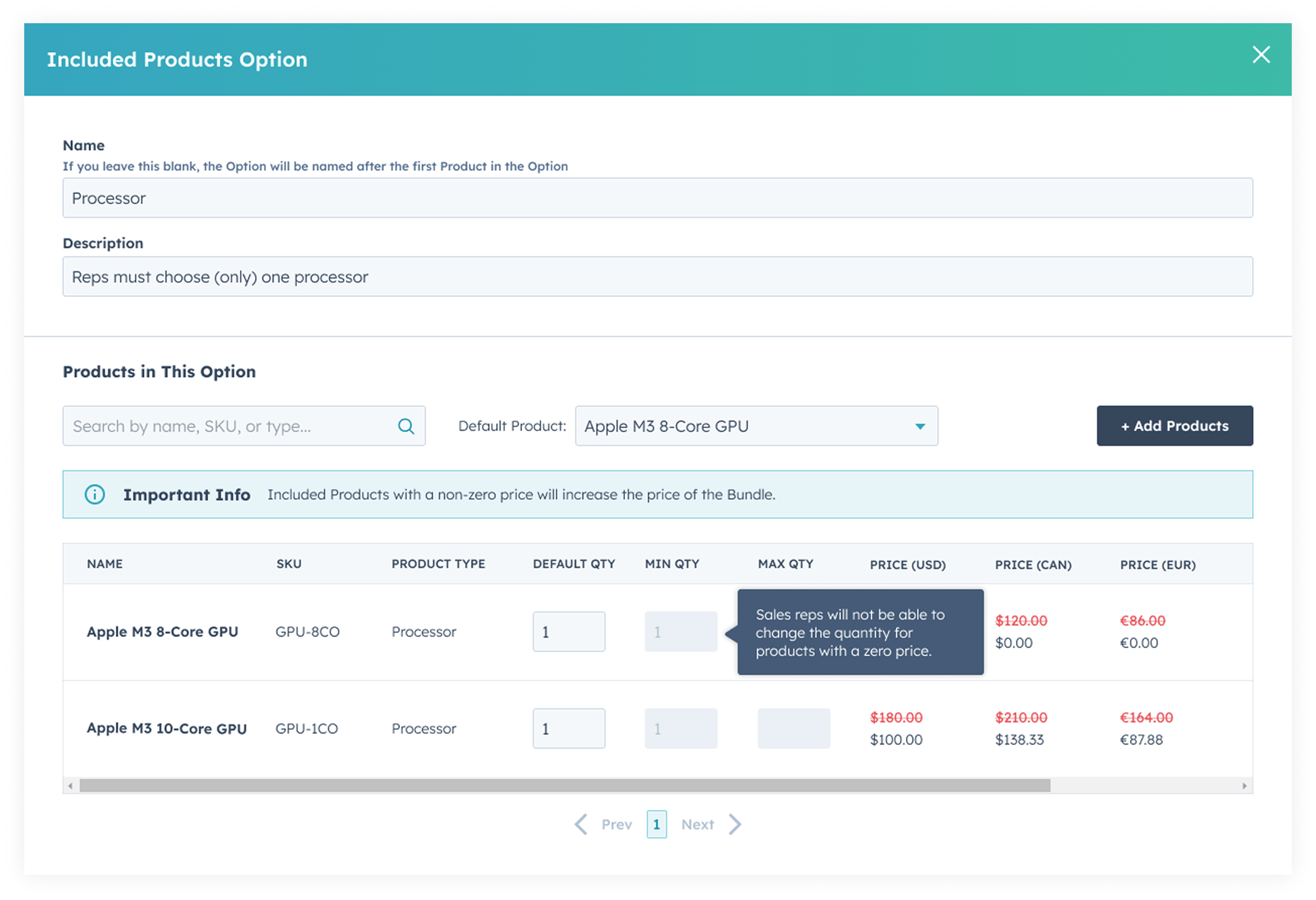Click the right chevron beside Next
The image size is (1316, 900).
point(736,825)
